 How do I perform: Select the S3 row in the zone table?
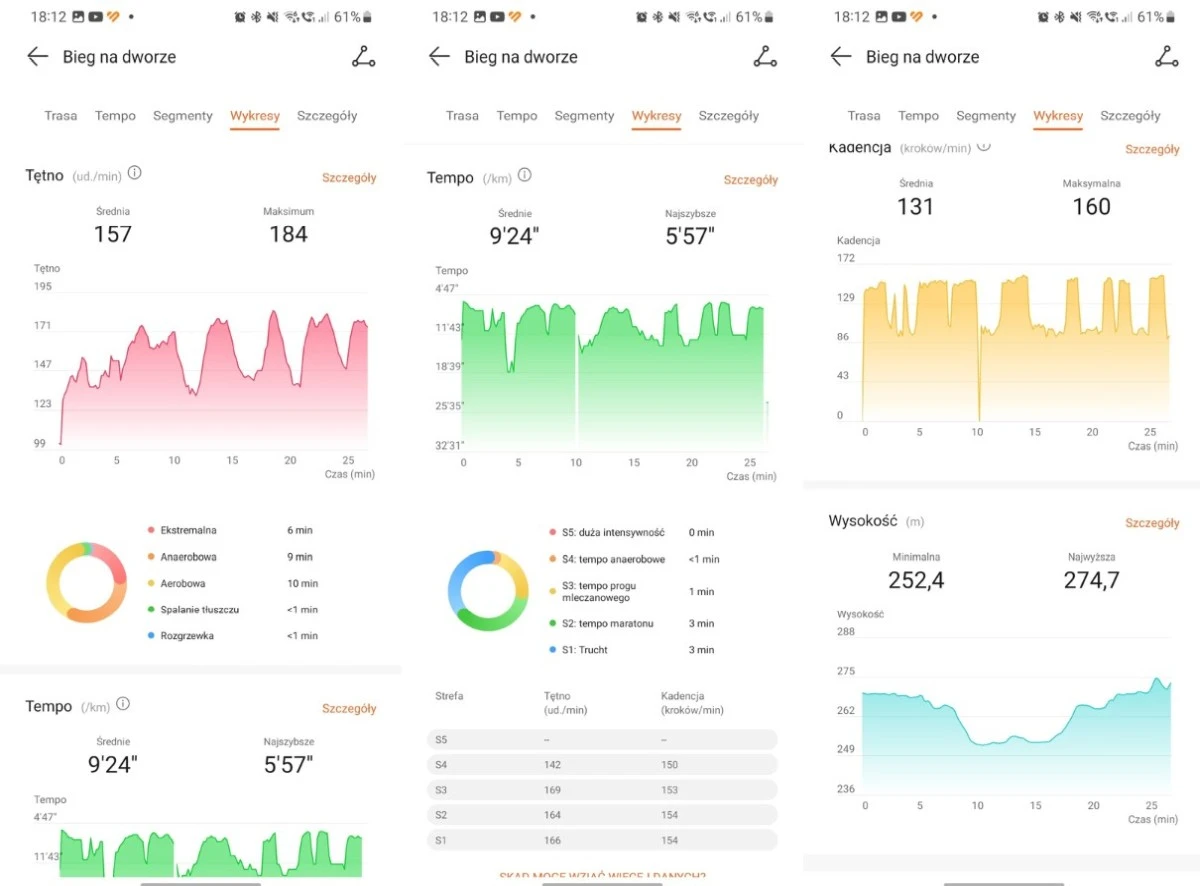pyautogui.click(x=602, y=789)
